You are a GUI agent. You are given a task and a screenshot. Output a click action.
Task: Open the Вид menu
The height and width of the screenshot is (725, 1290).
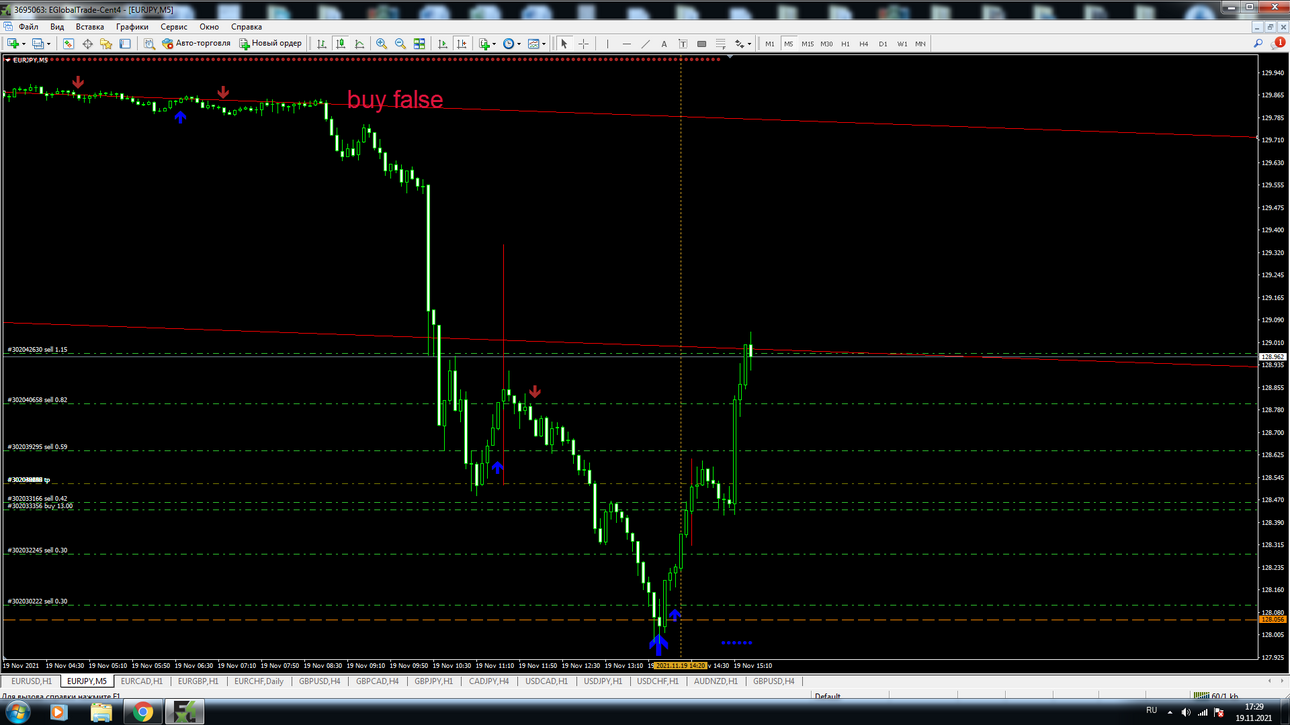(57, 27)
